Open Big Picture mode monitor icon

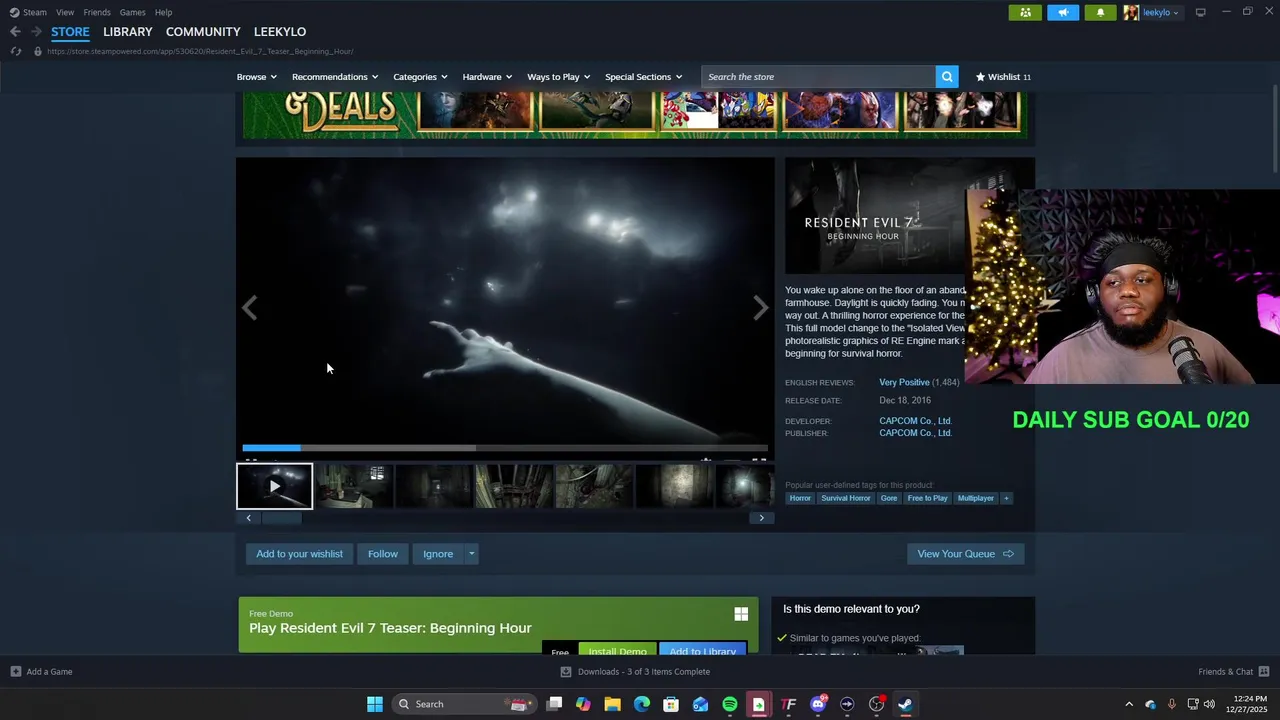pyautogui.click(x=1200, y=12)
